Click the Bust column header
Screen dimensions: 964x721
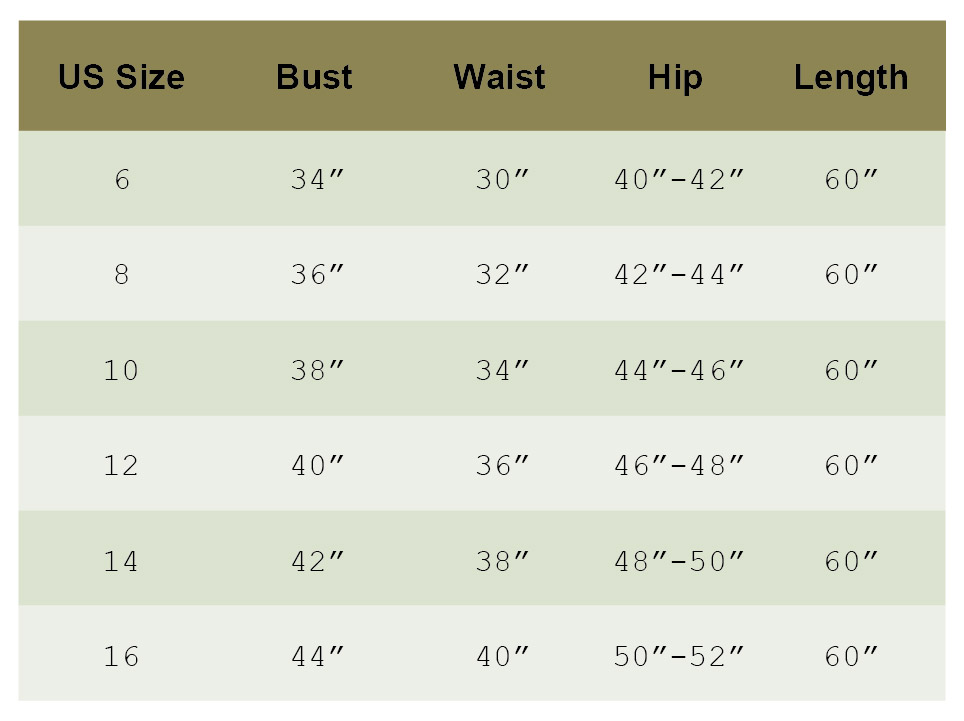[314, 78]
